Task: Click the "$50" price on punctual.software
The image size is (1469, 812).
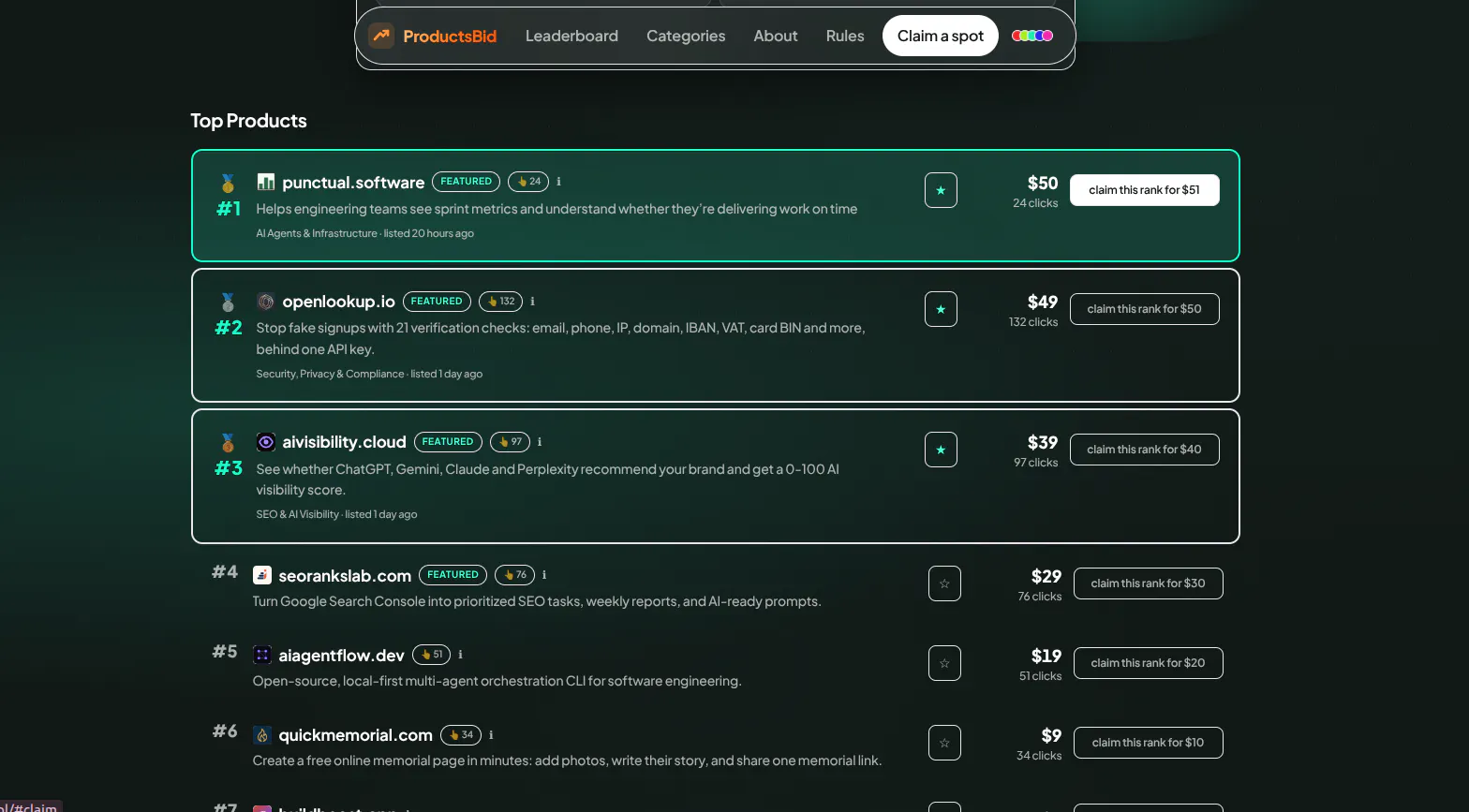Action: pos(1043,184)
